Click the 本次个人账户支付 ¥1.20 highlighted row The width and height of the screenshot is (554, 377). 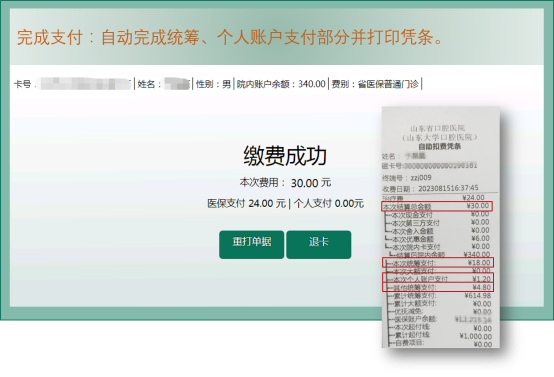pyautogui.click(x=438, y=277)
